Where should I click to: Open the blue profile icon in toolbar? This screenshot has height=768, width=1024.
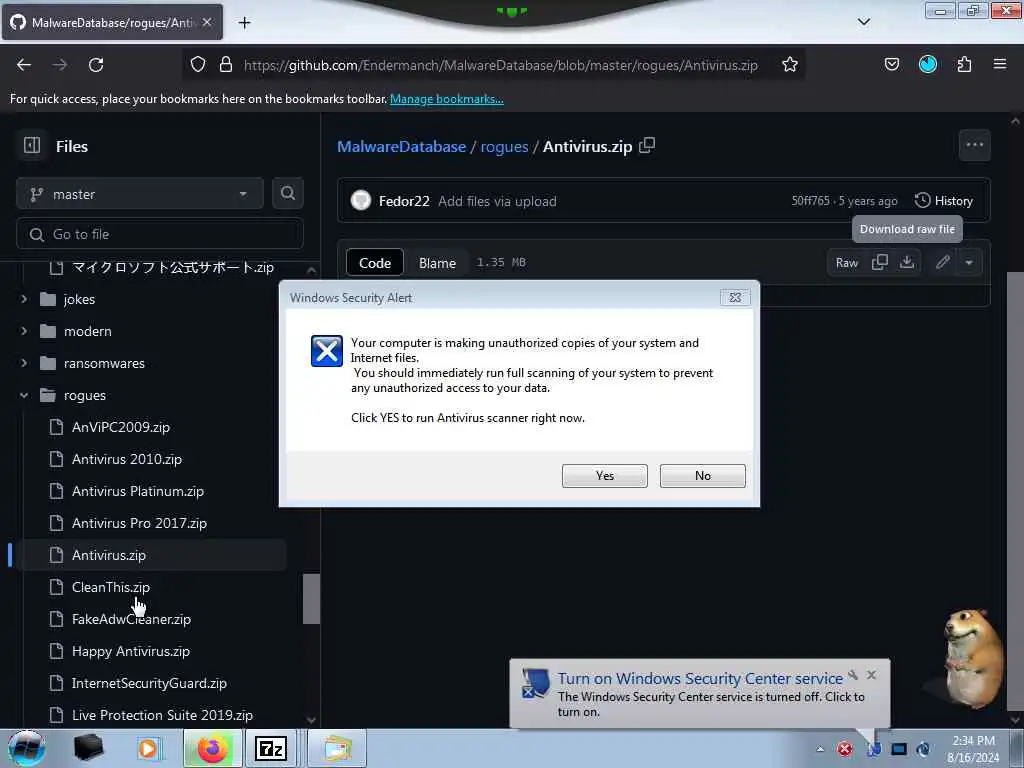click(x=927, y=64)
